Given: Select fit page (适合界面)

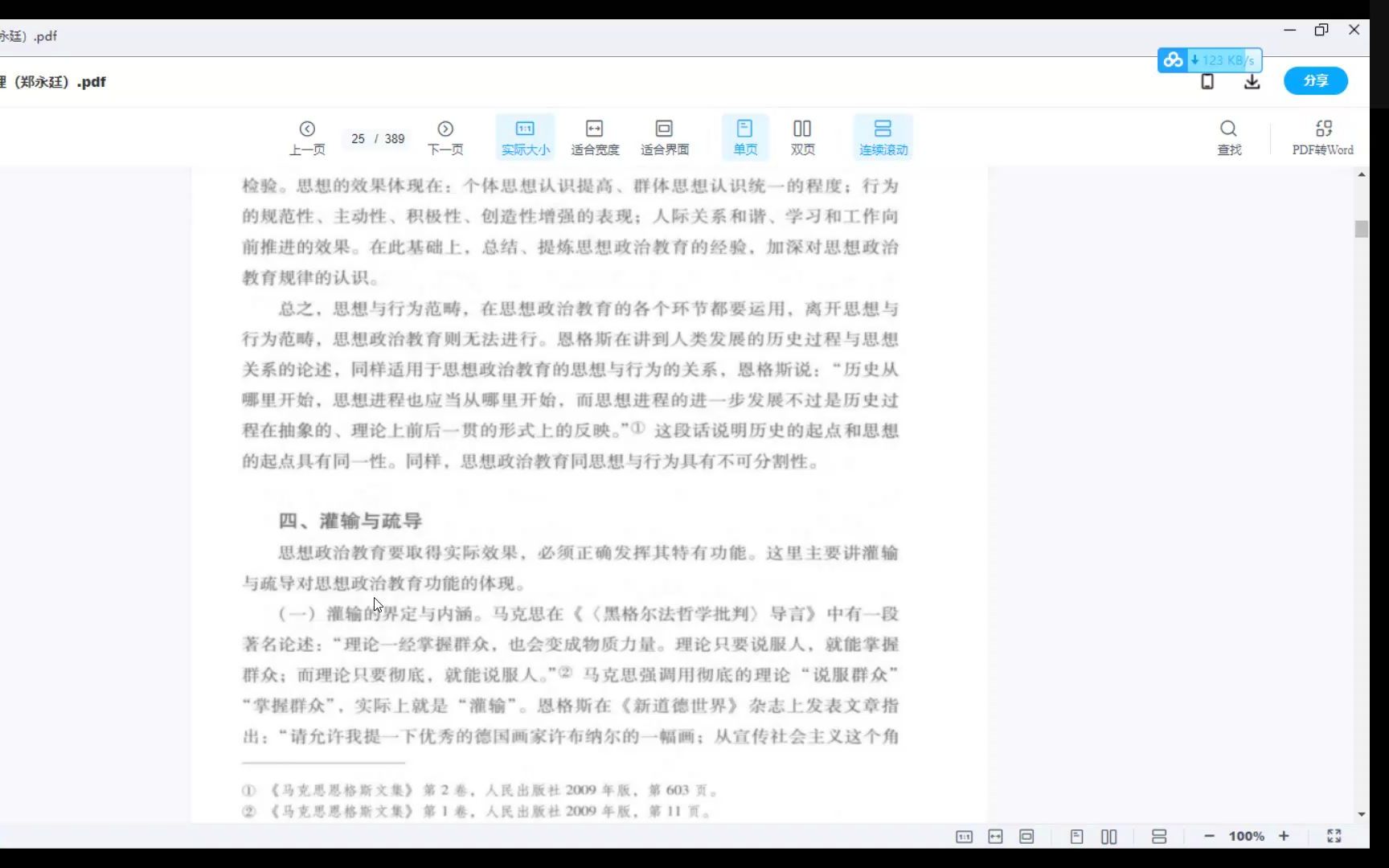Looking at the screenshot, I should 664,137.
